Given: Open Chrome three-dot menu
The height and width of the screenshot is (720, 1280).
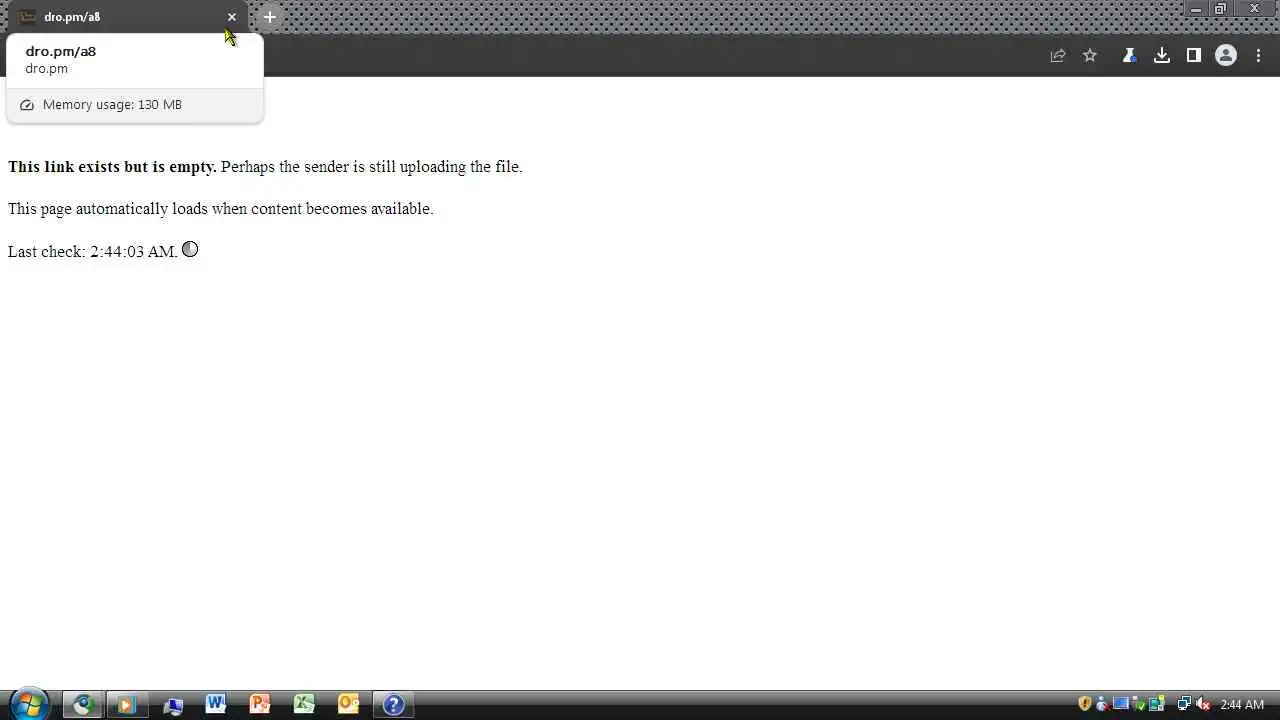Looking at the screenshot, I should click(x=1258, y=56).
